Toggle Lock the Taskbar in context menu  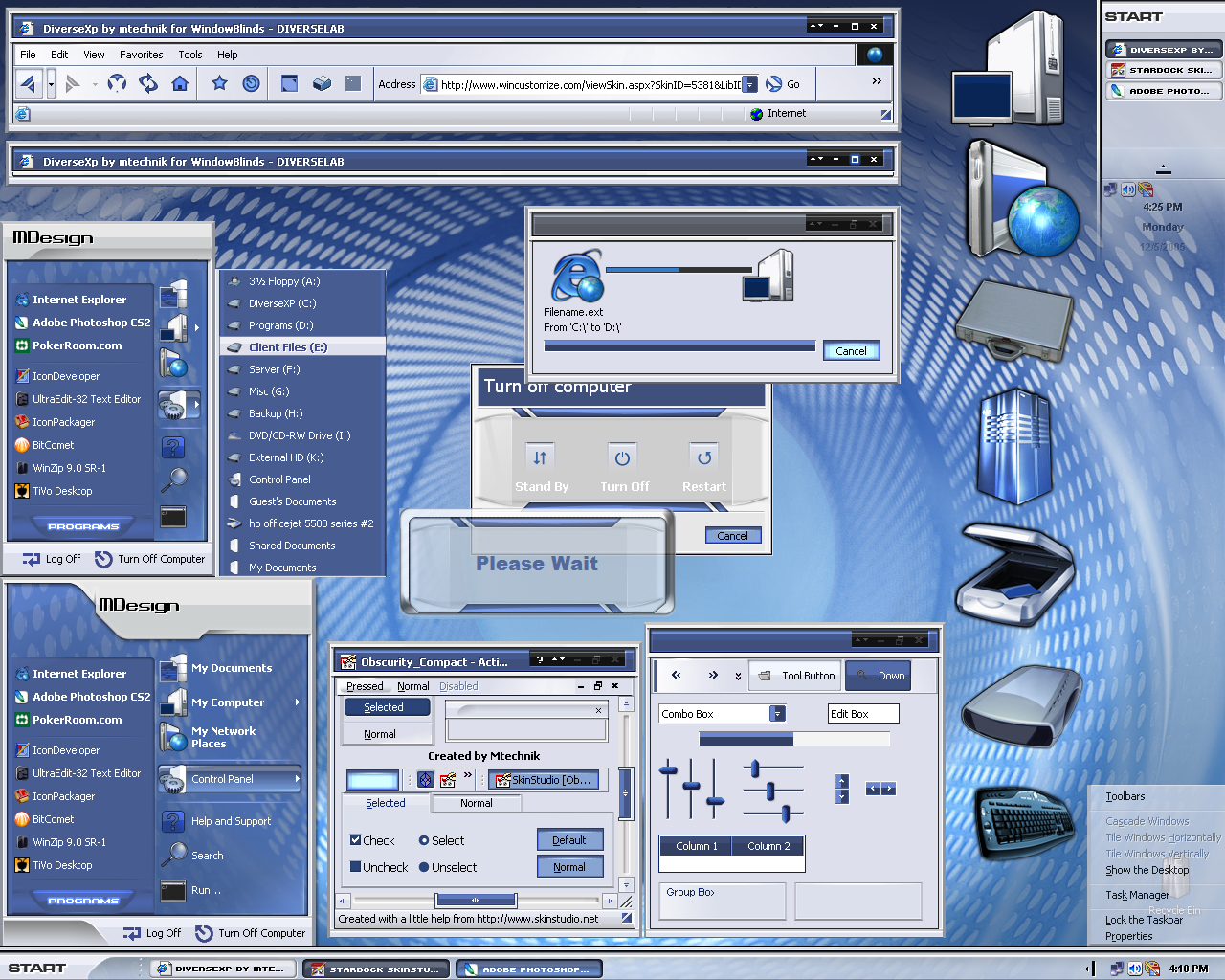pos(1144,920)
